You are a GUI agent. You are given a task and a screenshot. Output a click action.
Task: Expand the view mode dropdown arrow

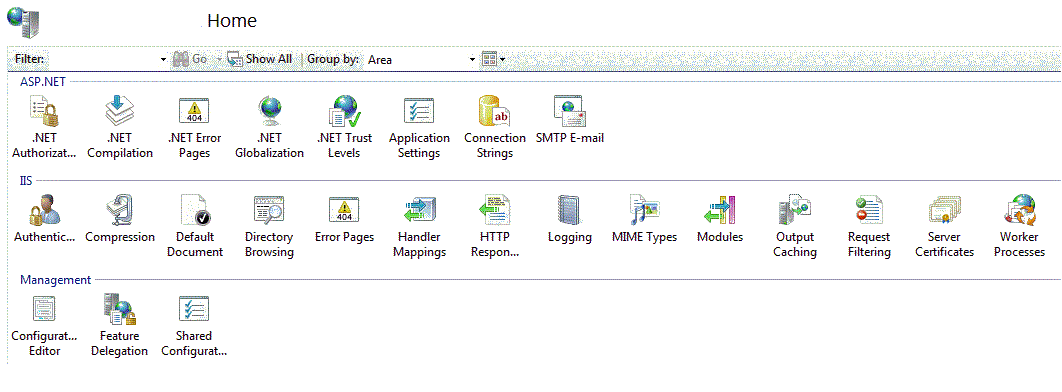503,60
